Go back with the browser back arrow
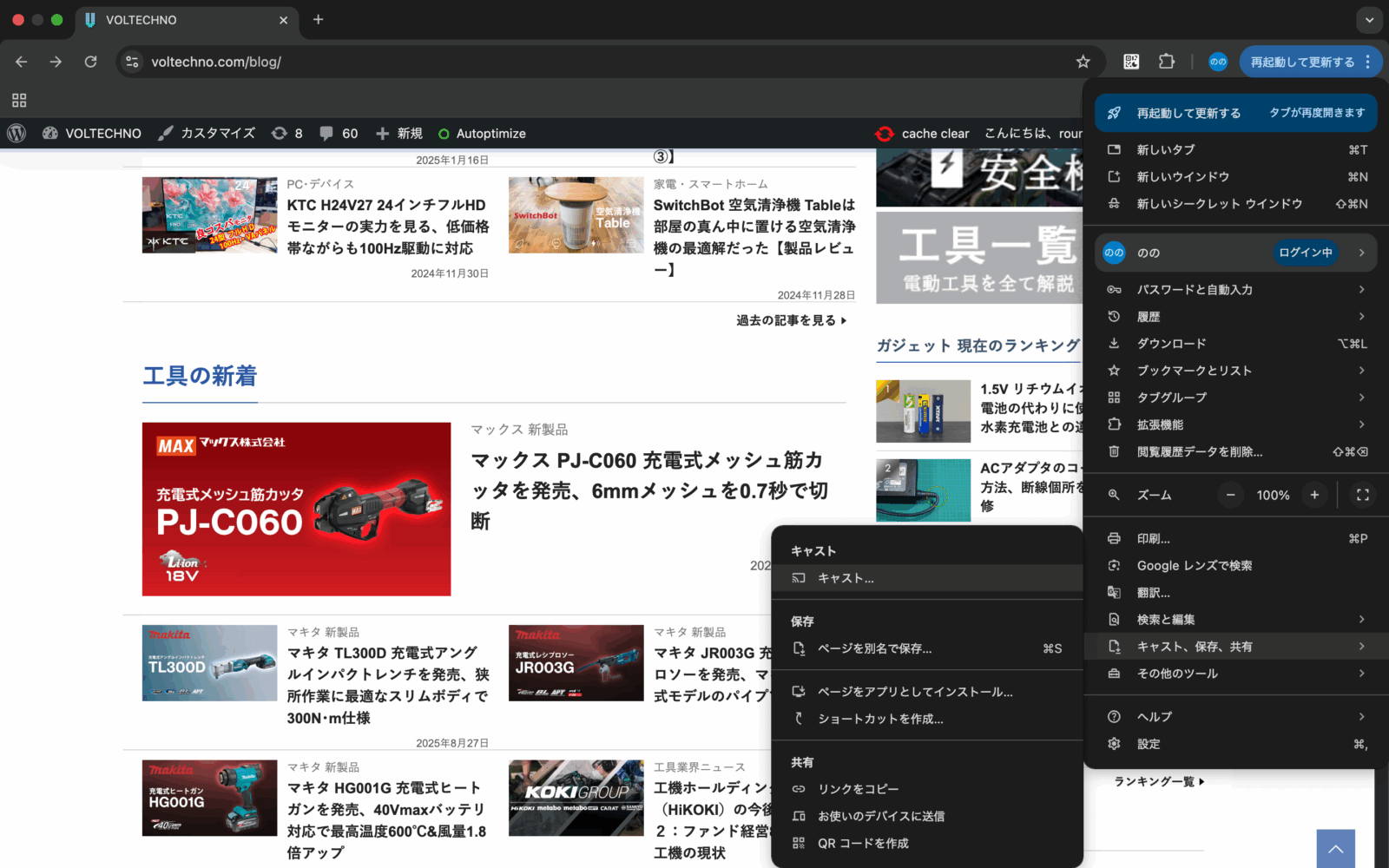 point(22,62)
